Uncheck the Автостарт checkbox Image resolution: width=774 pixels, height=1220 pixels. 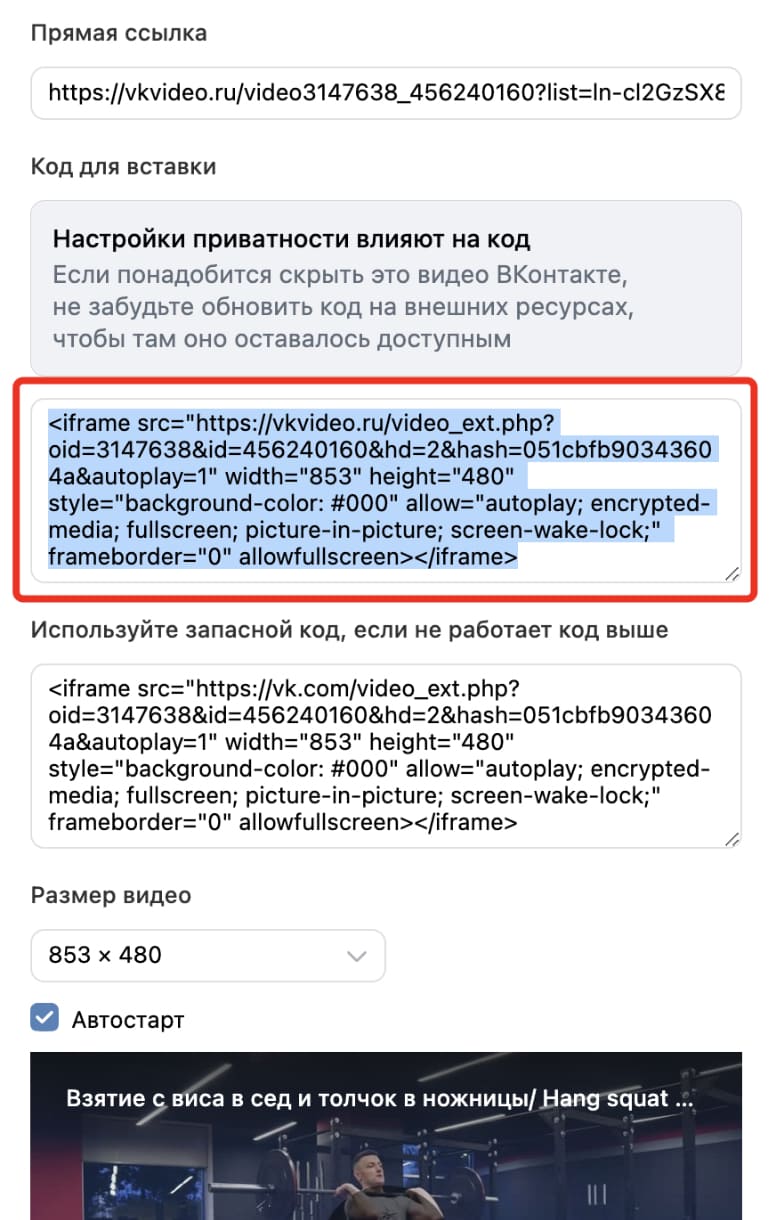click(x=44, y=1019)
